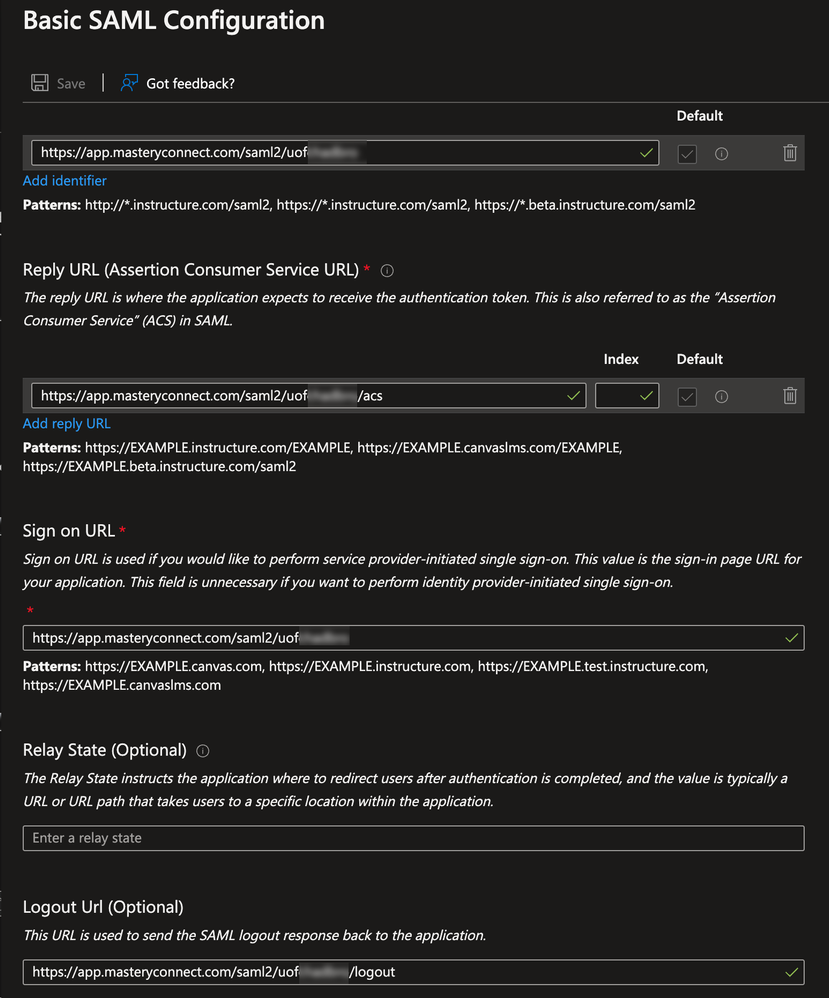This screenshot has height=998, width=829.
Task: Click the Sign on URL input field
Action: [x=400, y=637]
